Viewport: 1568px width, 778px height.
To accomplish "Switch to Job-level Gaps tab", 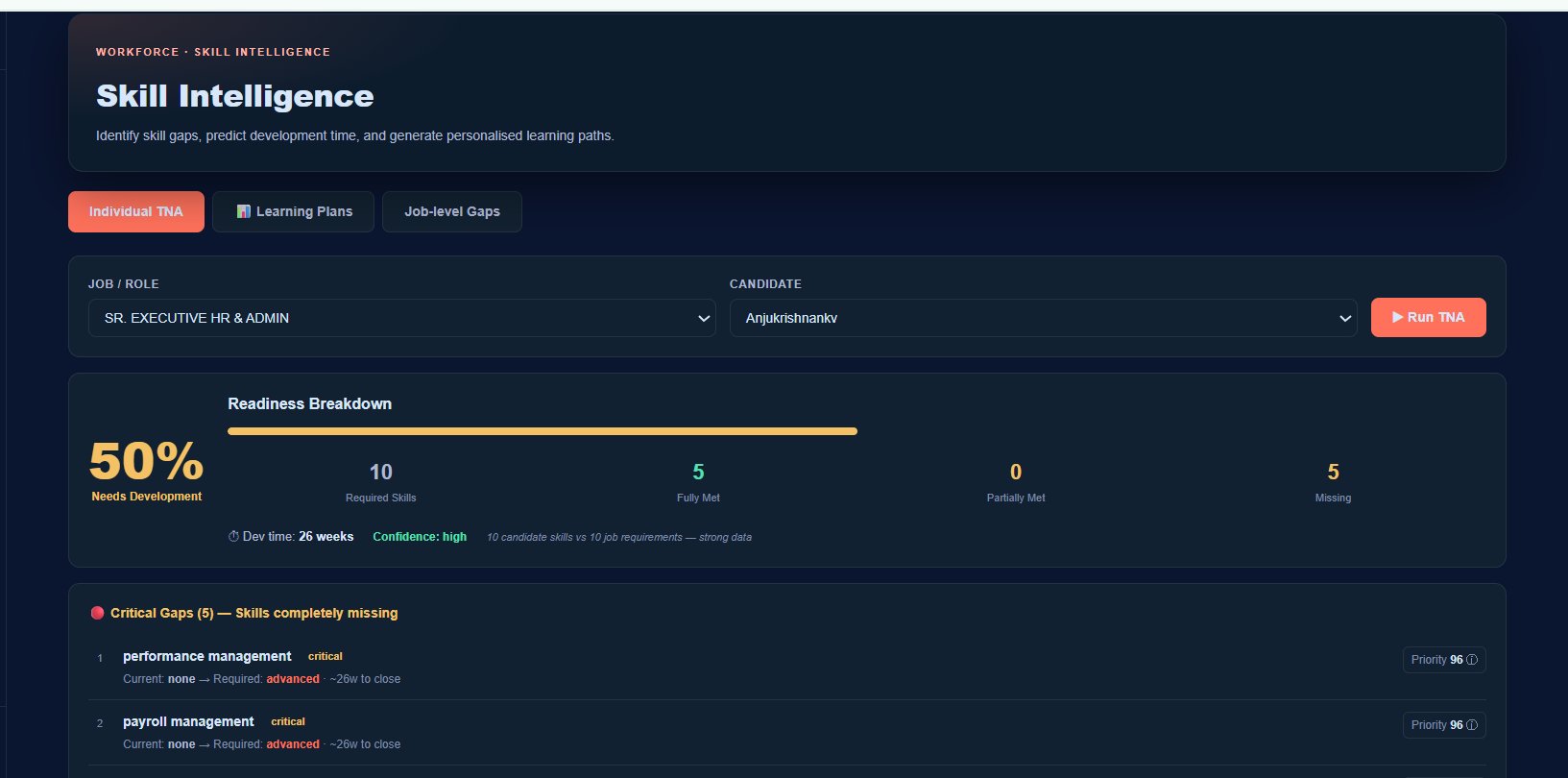I will pyautogui.click(x=452, y=211).
